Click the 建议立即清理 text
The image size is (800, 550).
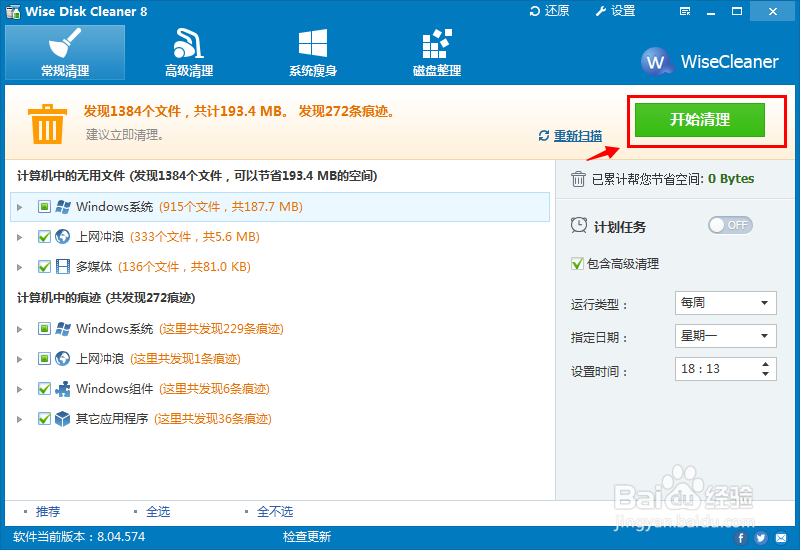pos(124,135)
